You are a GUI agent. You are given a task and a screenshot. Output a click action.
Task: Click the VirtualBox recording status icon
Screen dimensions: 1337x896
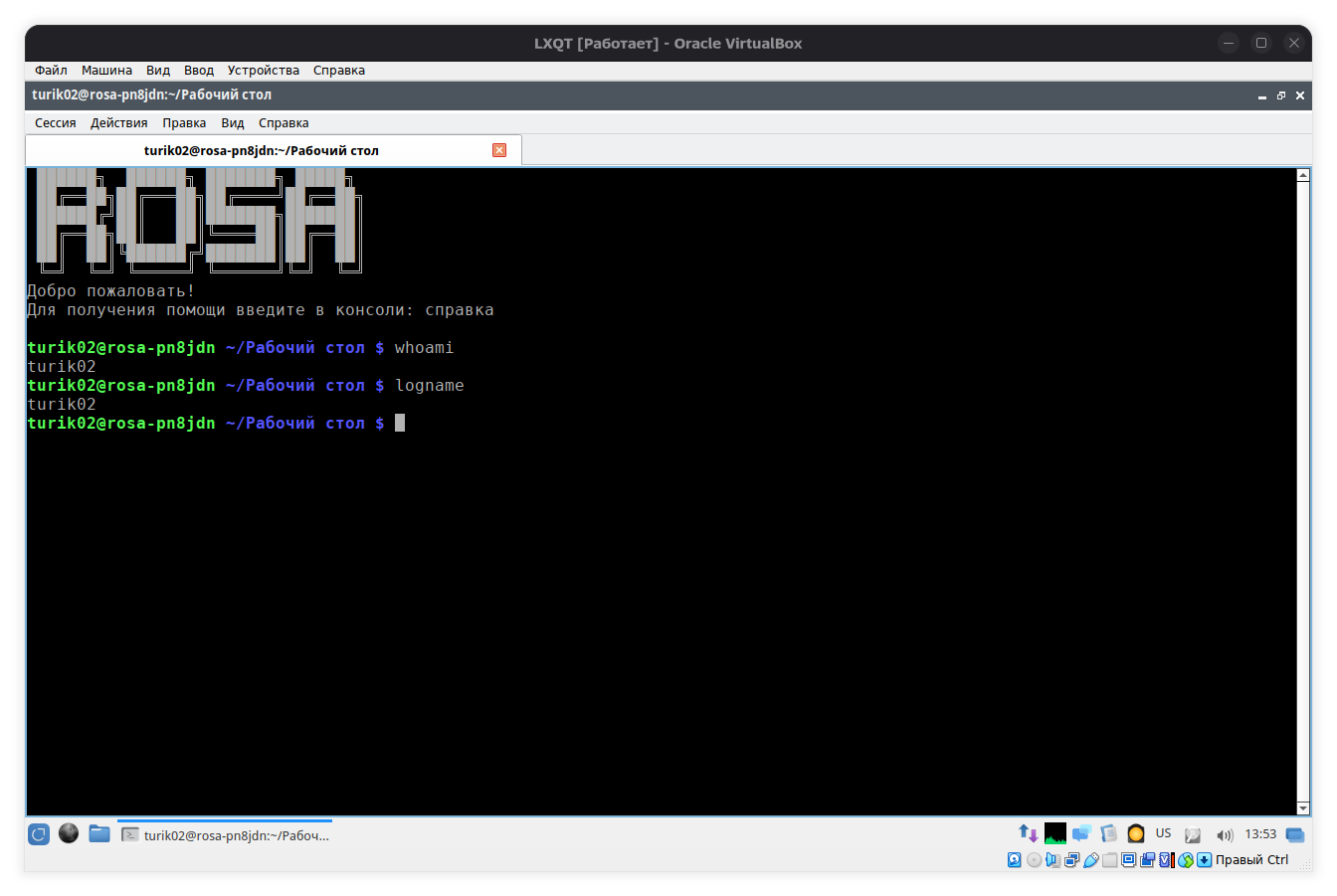coord(1148,860)
